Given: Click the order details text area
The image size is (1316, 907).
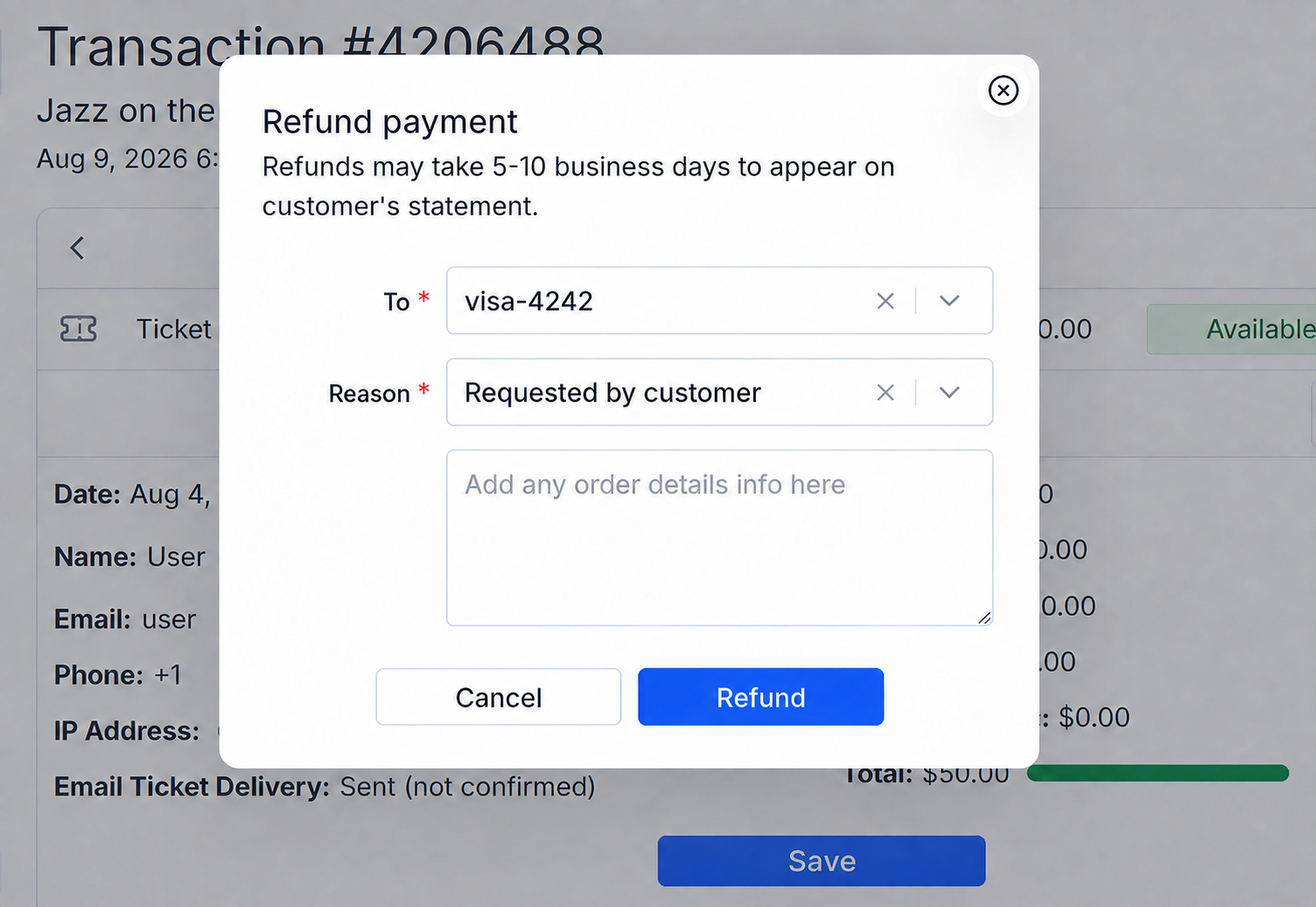Looking at the screenshot, I should (x=719, y=538).
